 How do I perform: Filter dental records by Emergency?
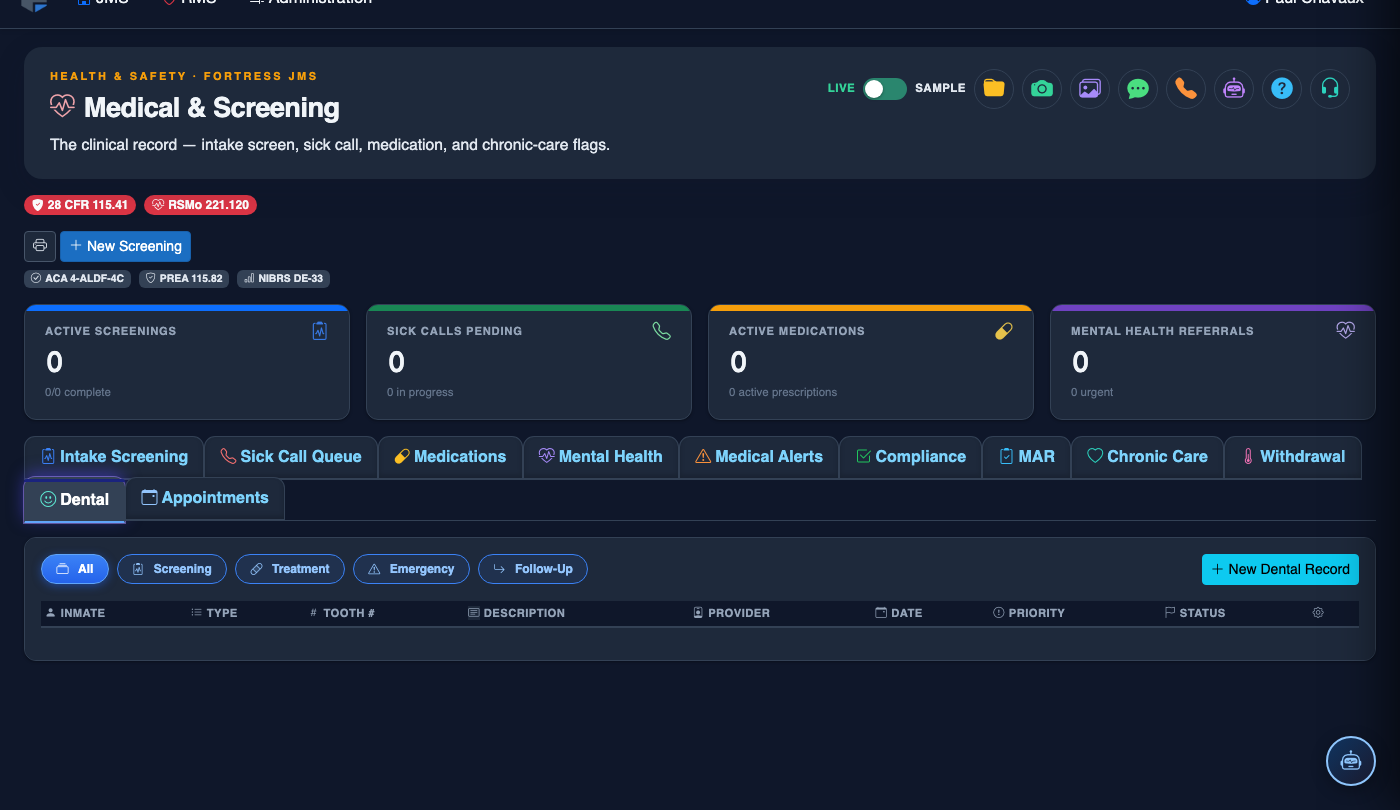coord(411,569)
